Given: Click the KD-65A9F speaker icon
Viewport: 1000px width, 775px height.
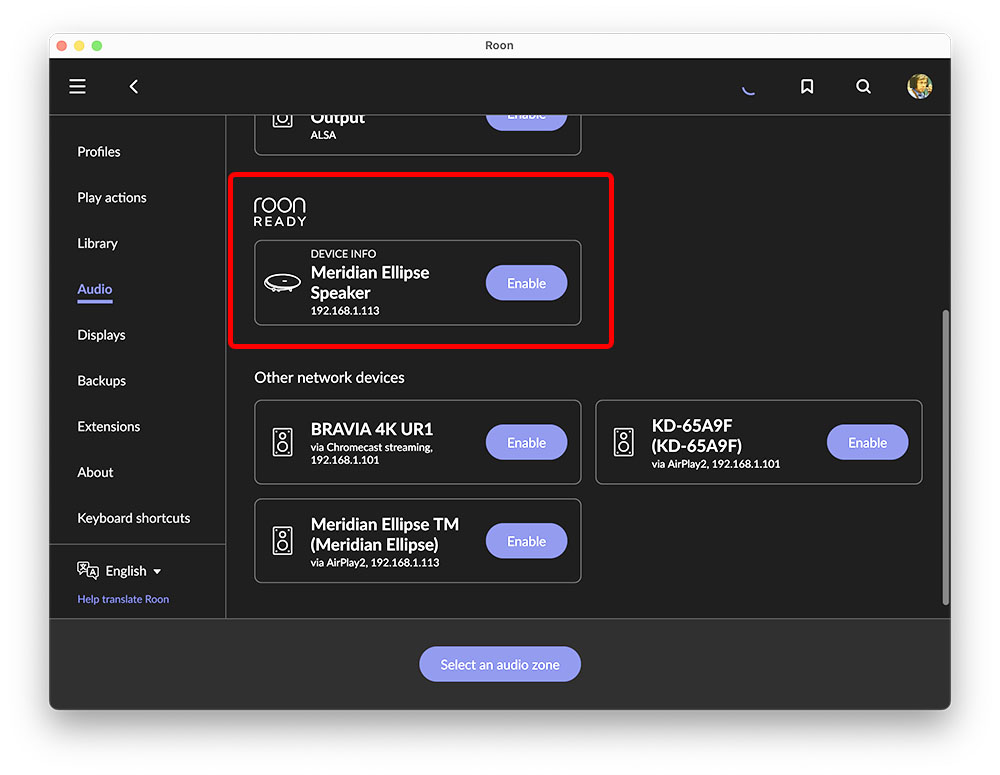Looking at the screenshot, I should tap(624, 442).
